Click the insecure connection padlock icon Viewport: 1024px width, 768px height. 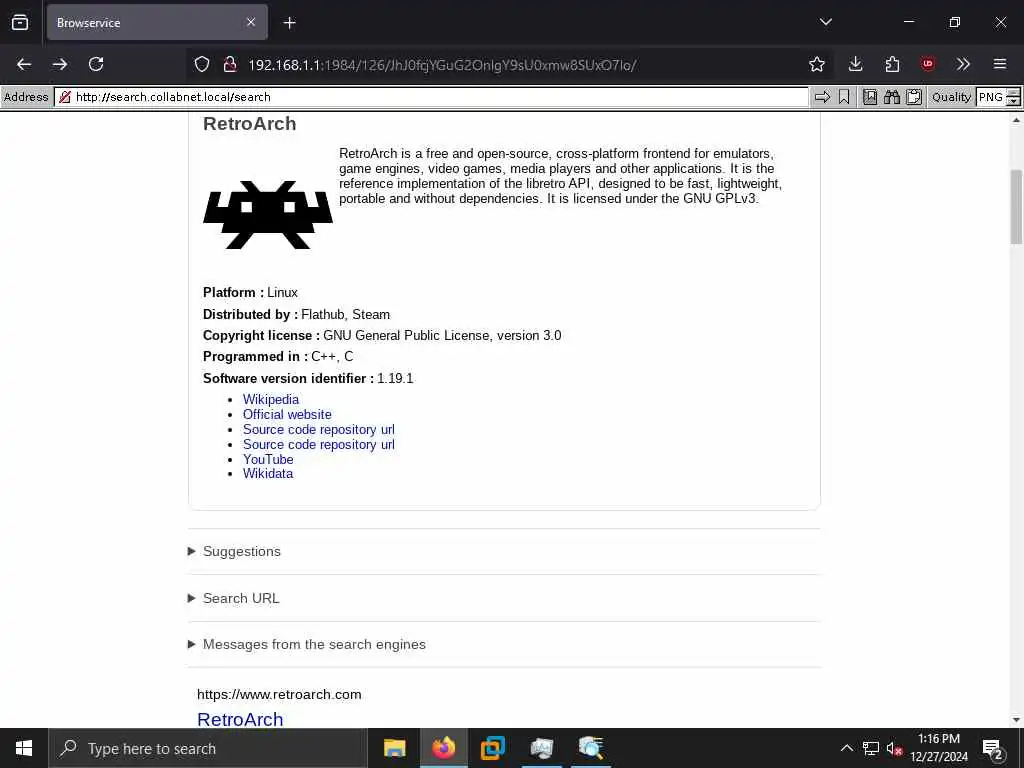(229, 64)
